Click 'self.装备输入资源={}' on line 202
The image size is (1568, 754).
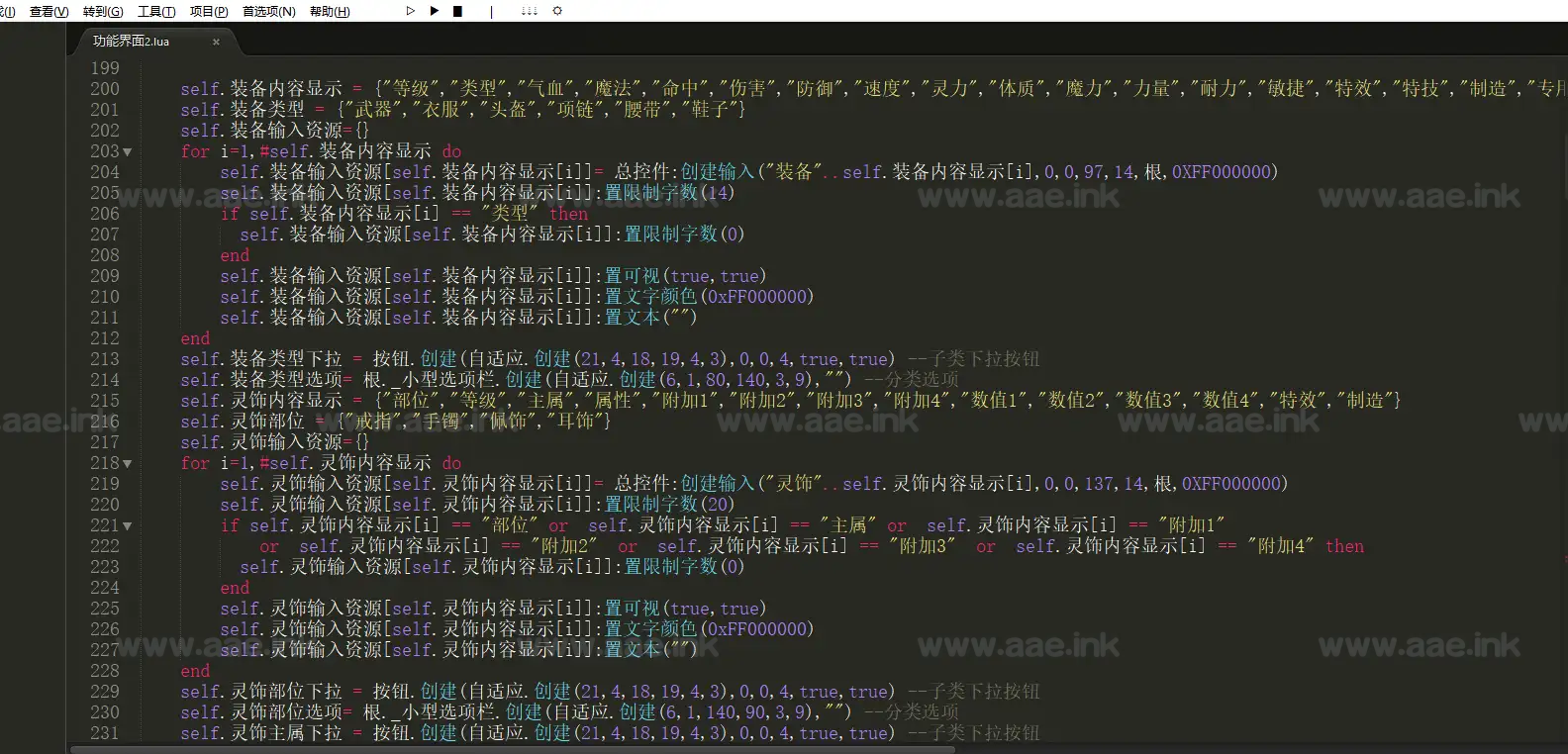[274, 131]
